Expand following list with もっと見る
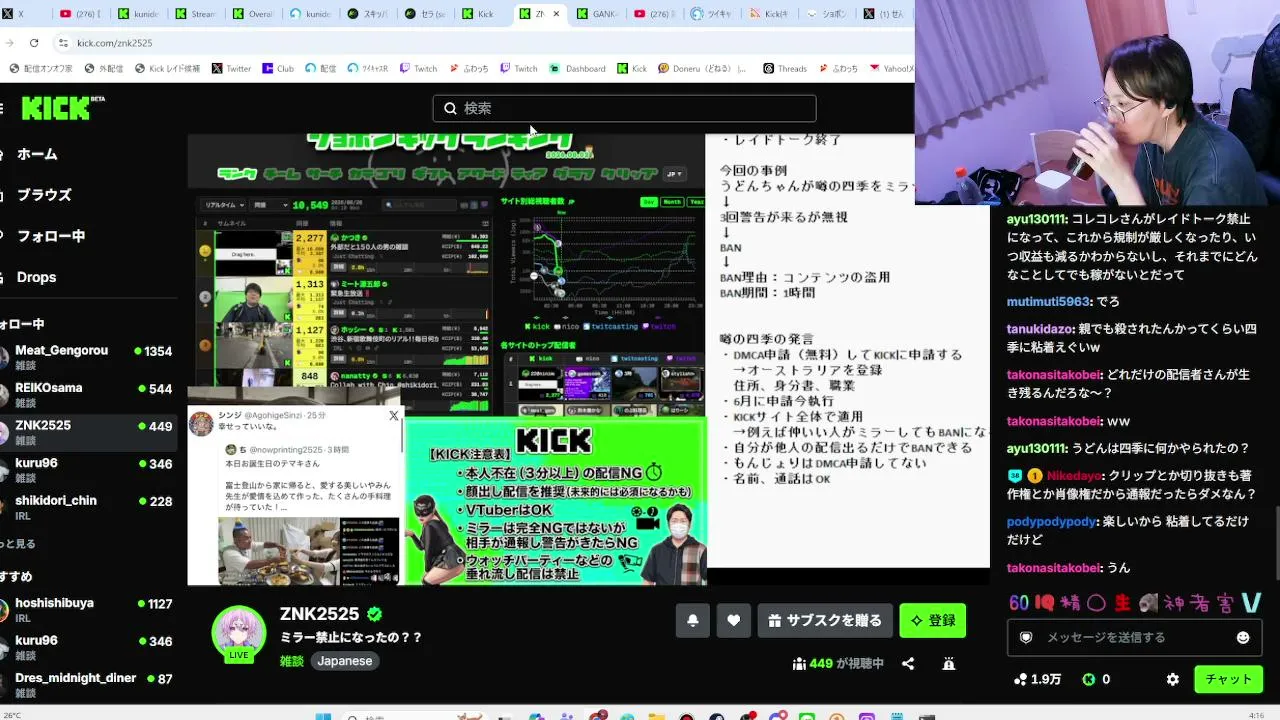The image size is (1280, 720). click(18, 544)
